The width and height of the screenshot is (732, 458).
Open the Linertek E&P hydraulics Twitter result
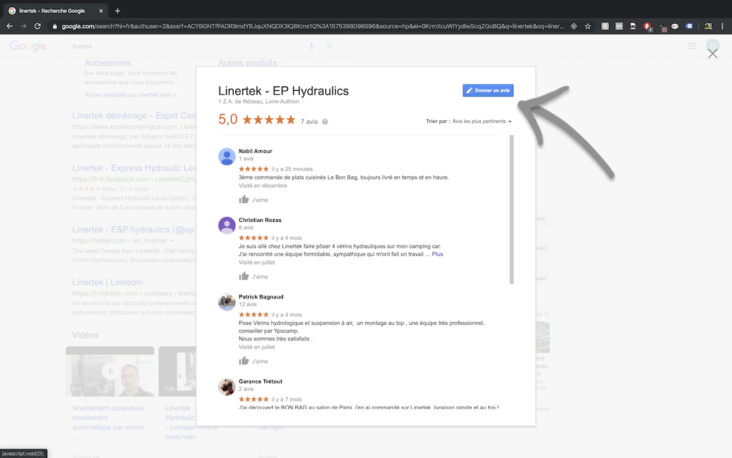point(134,230)
